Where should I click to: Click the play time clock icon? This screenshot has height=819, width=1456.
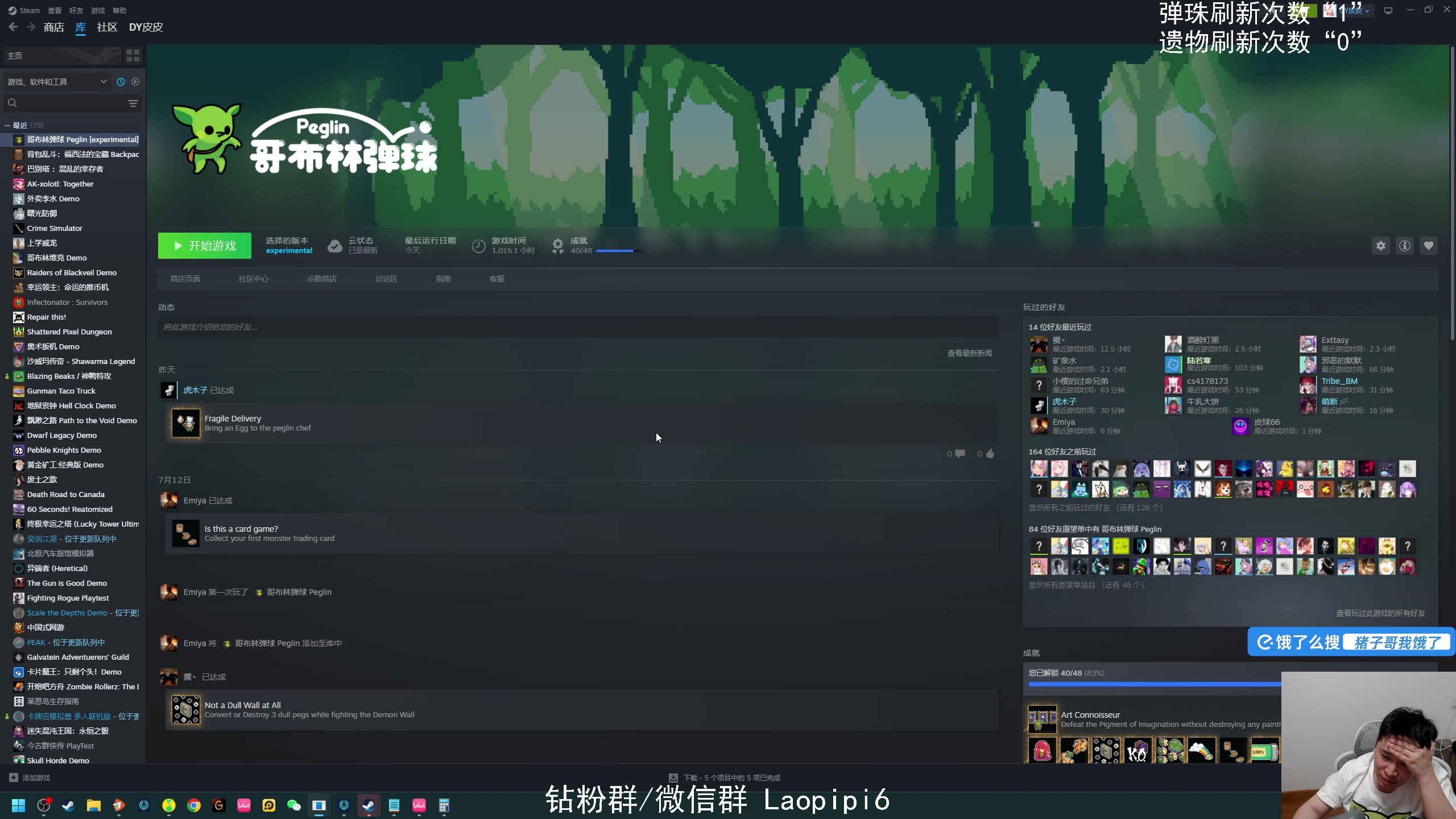click(x=479, y=246)
